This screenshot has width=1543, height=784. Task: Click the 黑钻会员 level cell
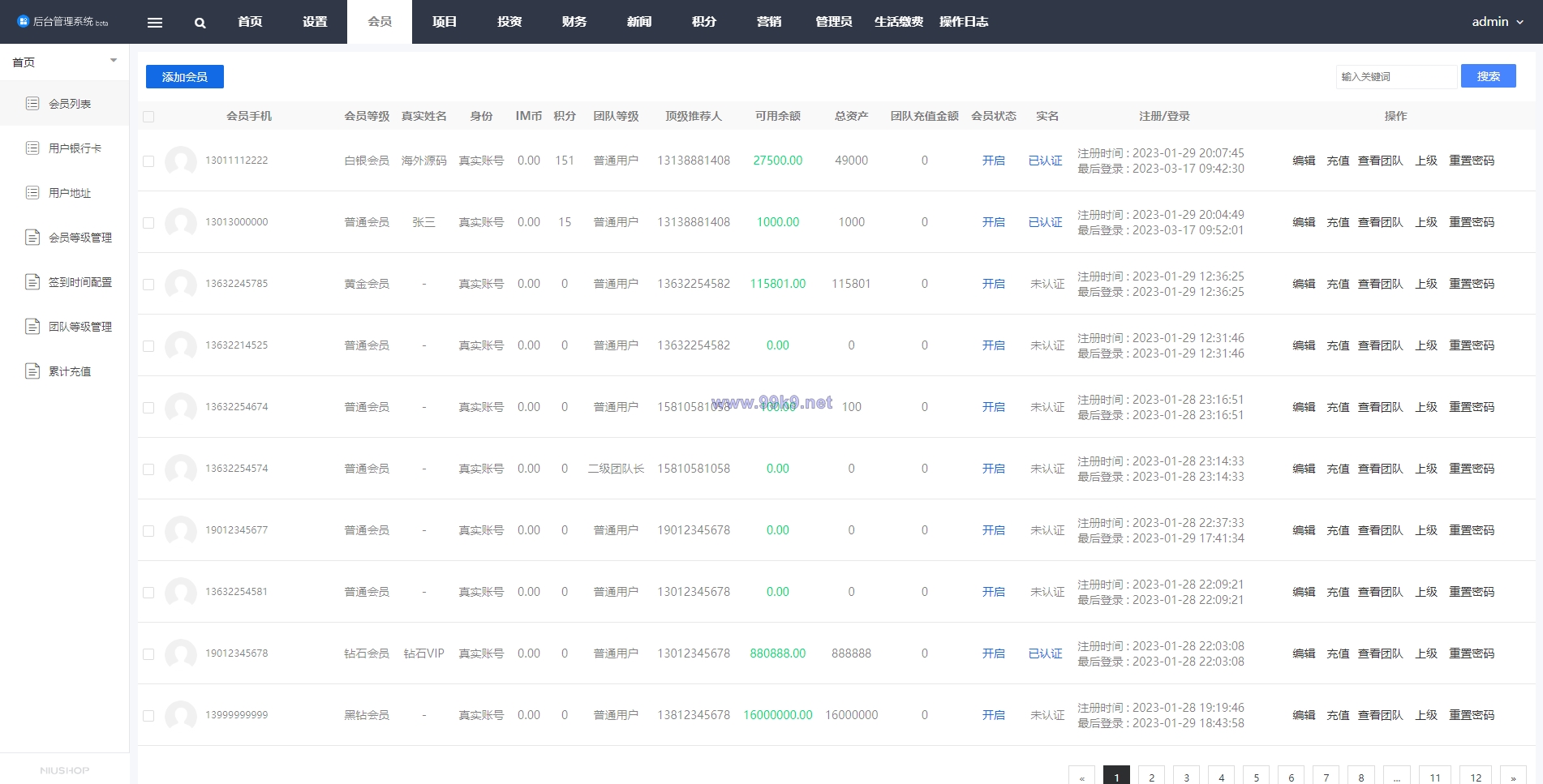pos(367,715)
